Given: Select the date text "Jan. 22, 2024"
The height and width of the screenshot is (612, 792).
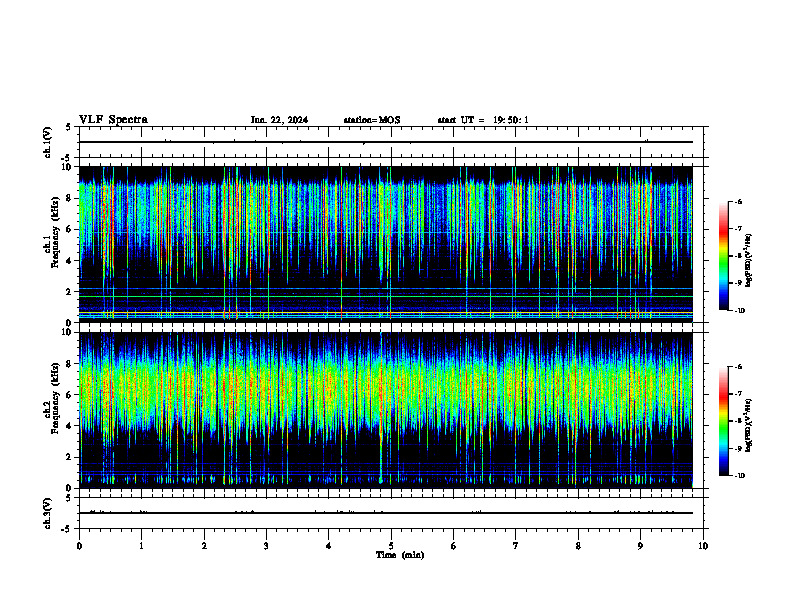Looking at the screenshot, I should pos(279,120).
